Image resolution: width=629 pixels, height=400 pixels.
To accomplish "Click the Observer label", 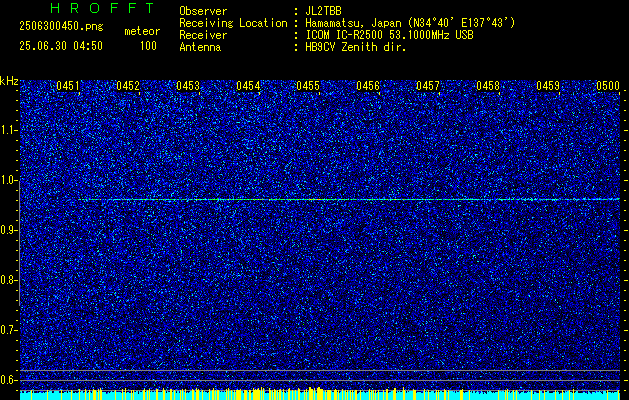I will [x=203, y=11].
